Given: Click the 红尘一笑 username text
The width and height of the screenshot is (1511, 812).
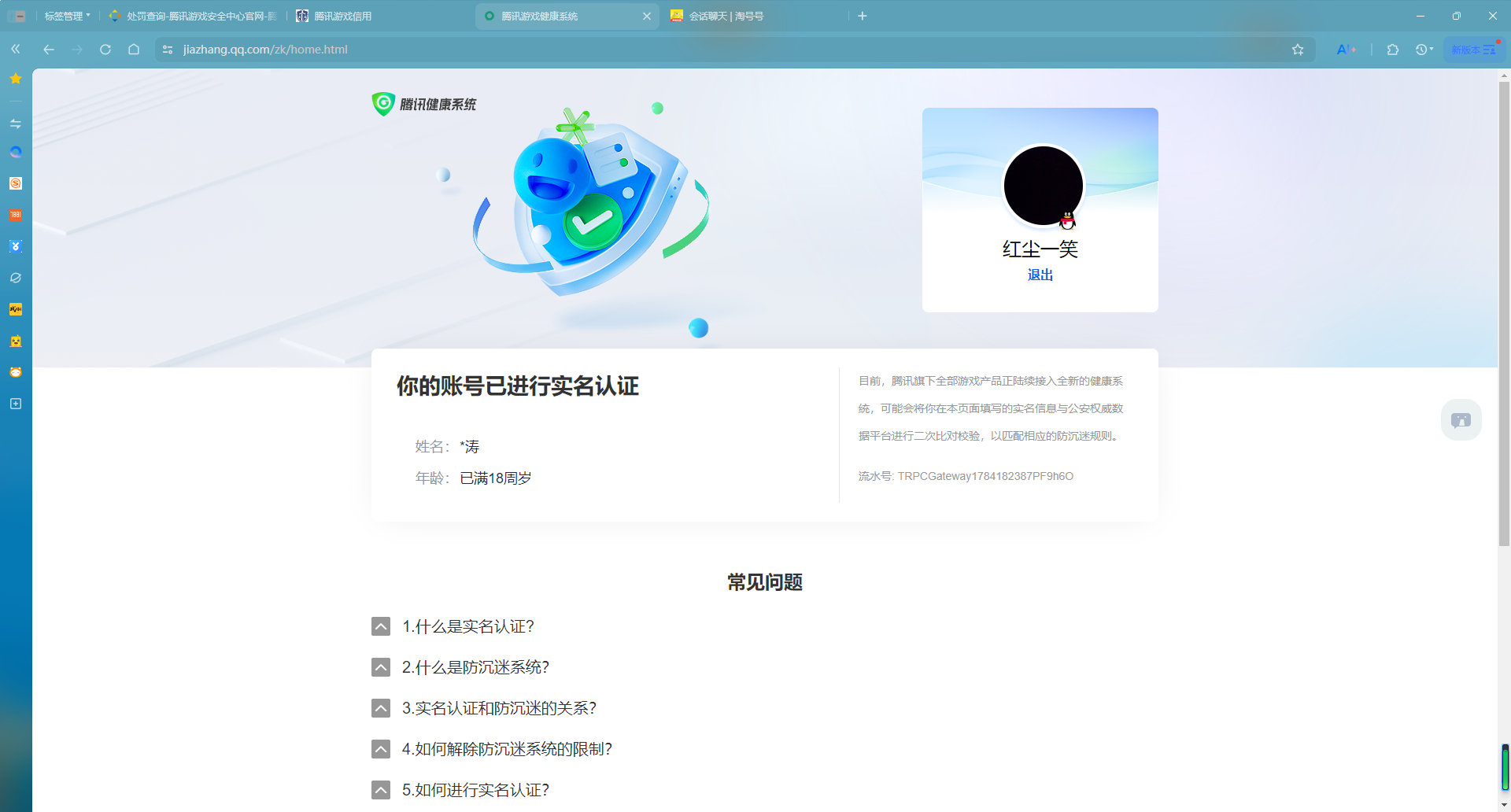Looking at the screenshot, I should [x=1040, y=249].
